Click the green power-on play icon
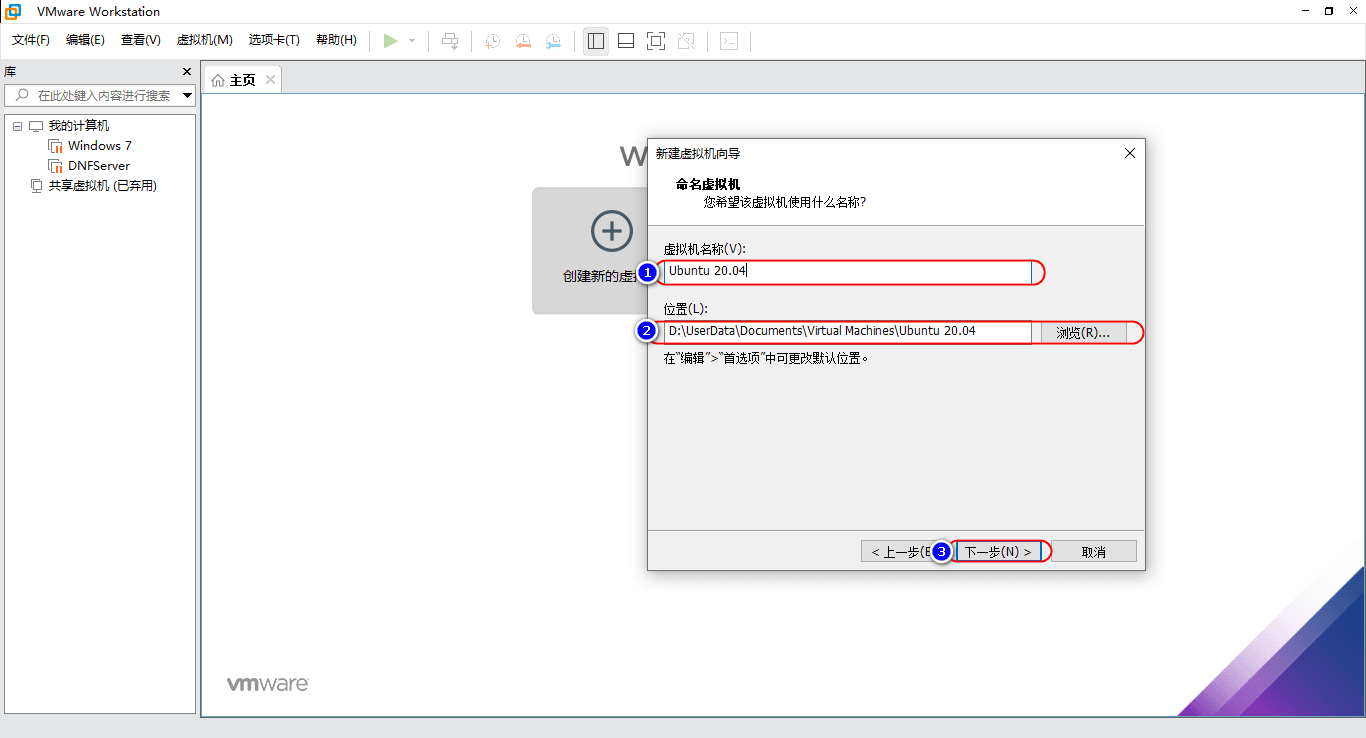This screenshot has height=738, width=1366. [390, 41]
